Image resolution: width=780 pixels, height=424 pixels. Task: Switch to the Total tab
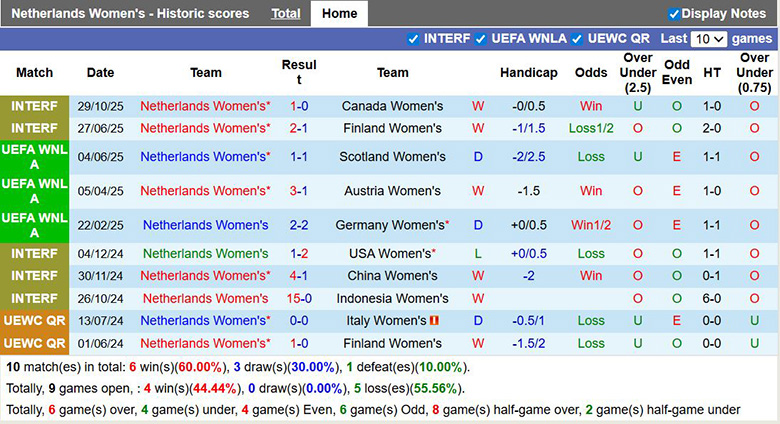[286, 14]
